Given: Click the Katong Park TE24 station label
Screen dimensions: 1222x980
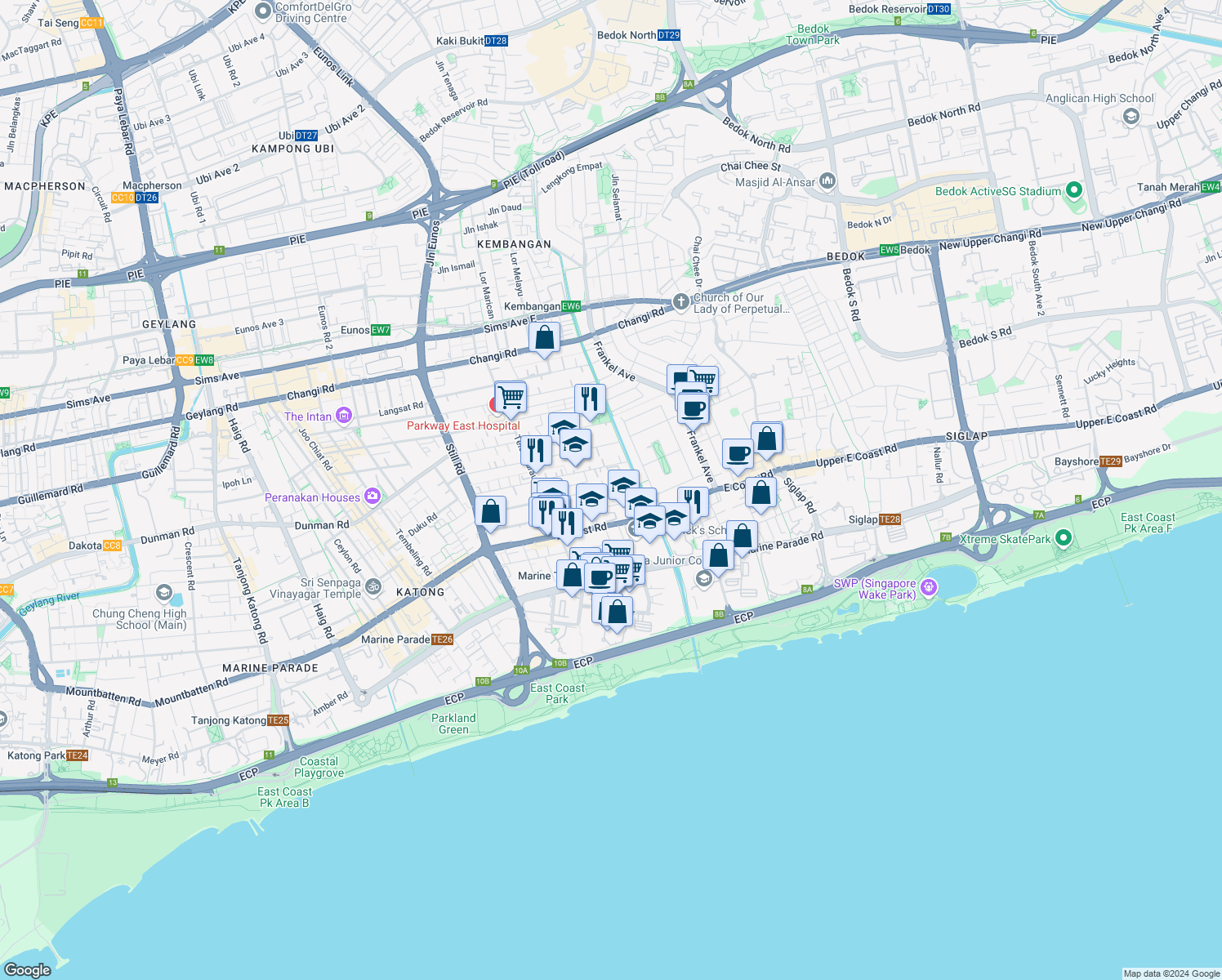Looking at the screenshot, I should (x=47, y=755).
